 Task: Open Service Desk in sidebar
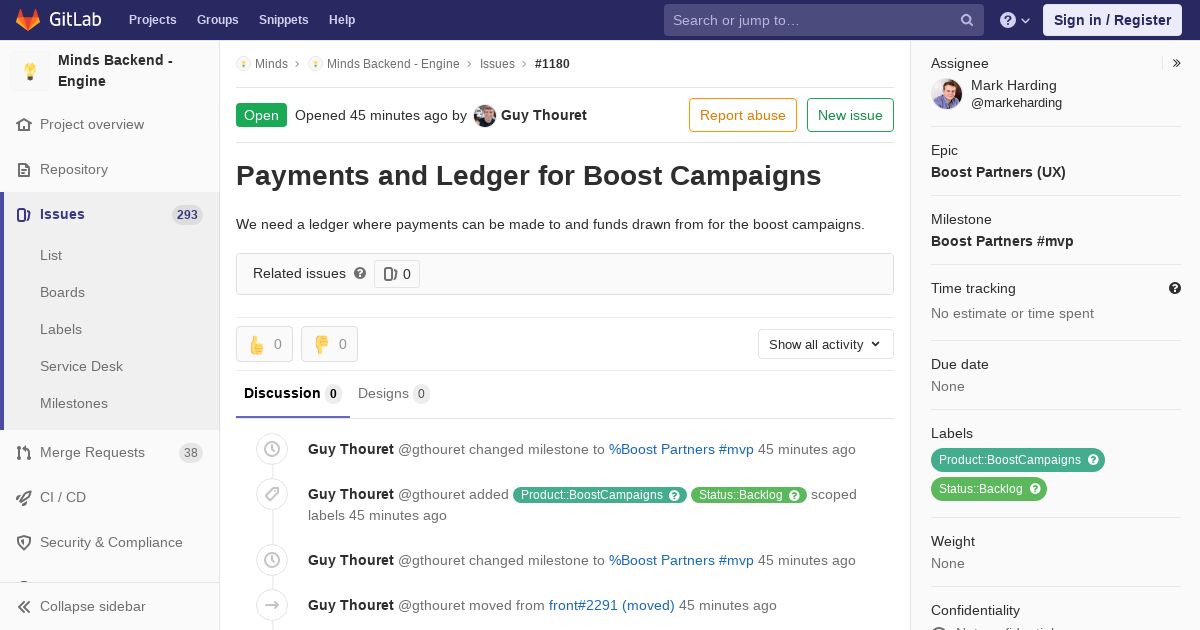click(81, 366)
